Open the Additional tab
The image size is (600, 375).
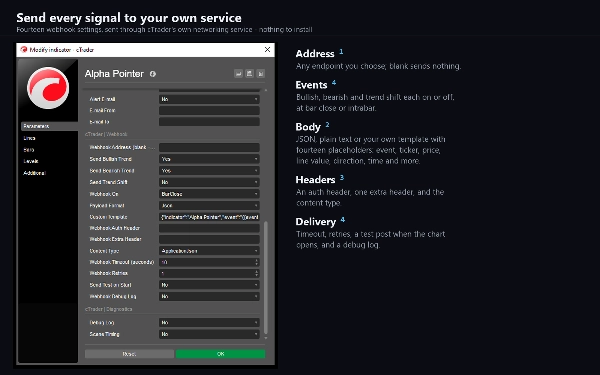click(x=34, y=173)
